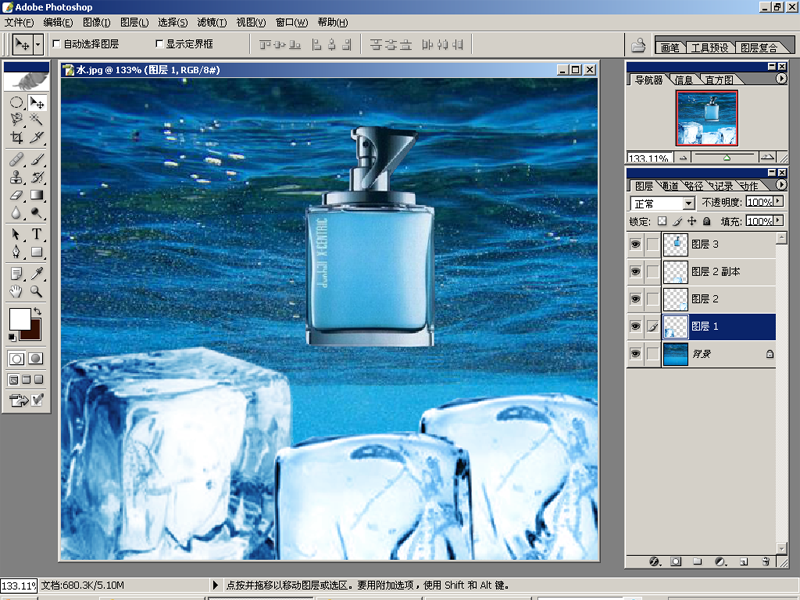Image resolution: width=800 pixels, height=600 pixels.
Task: Select the Path Selection tool
Action: [x=16, y=234]
